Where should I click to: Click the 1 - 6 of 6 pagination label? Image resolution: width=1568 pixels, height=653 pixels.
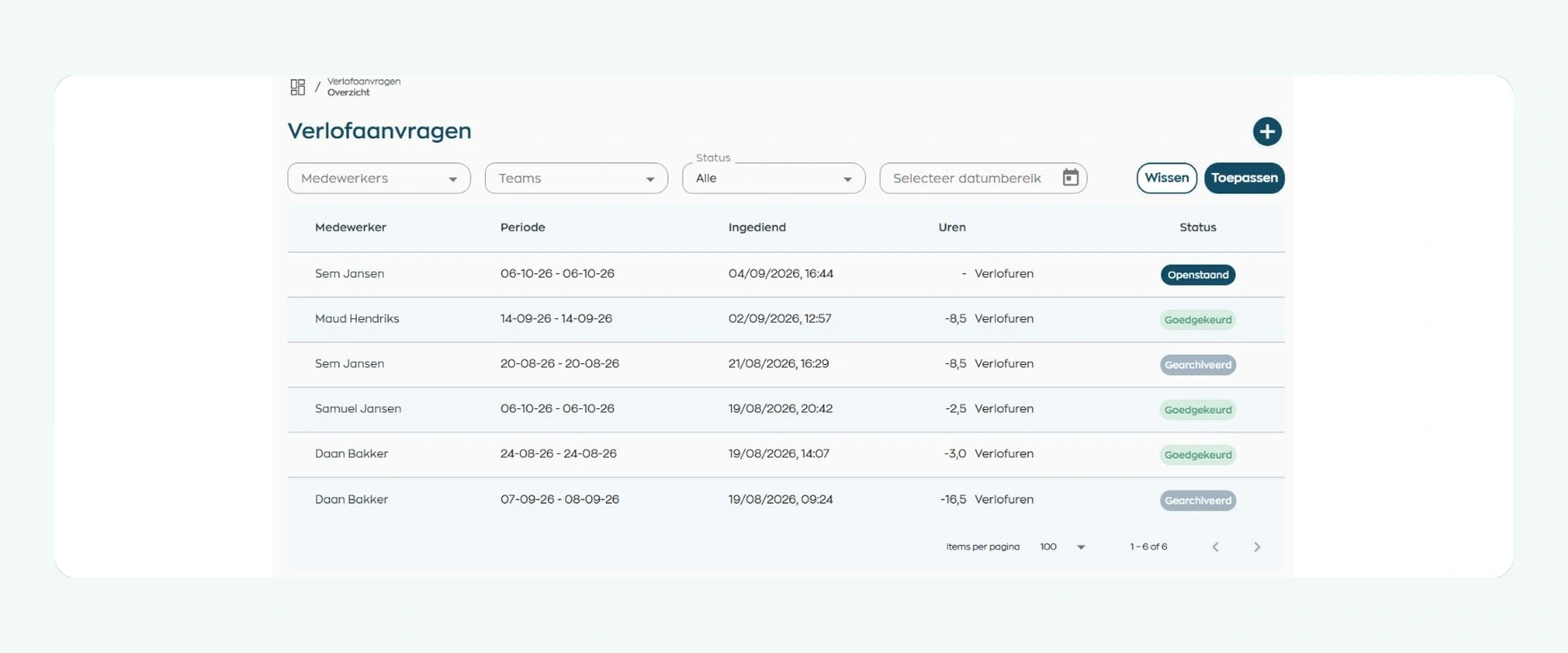coord(1148,547)
